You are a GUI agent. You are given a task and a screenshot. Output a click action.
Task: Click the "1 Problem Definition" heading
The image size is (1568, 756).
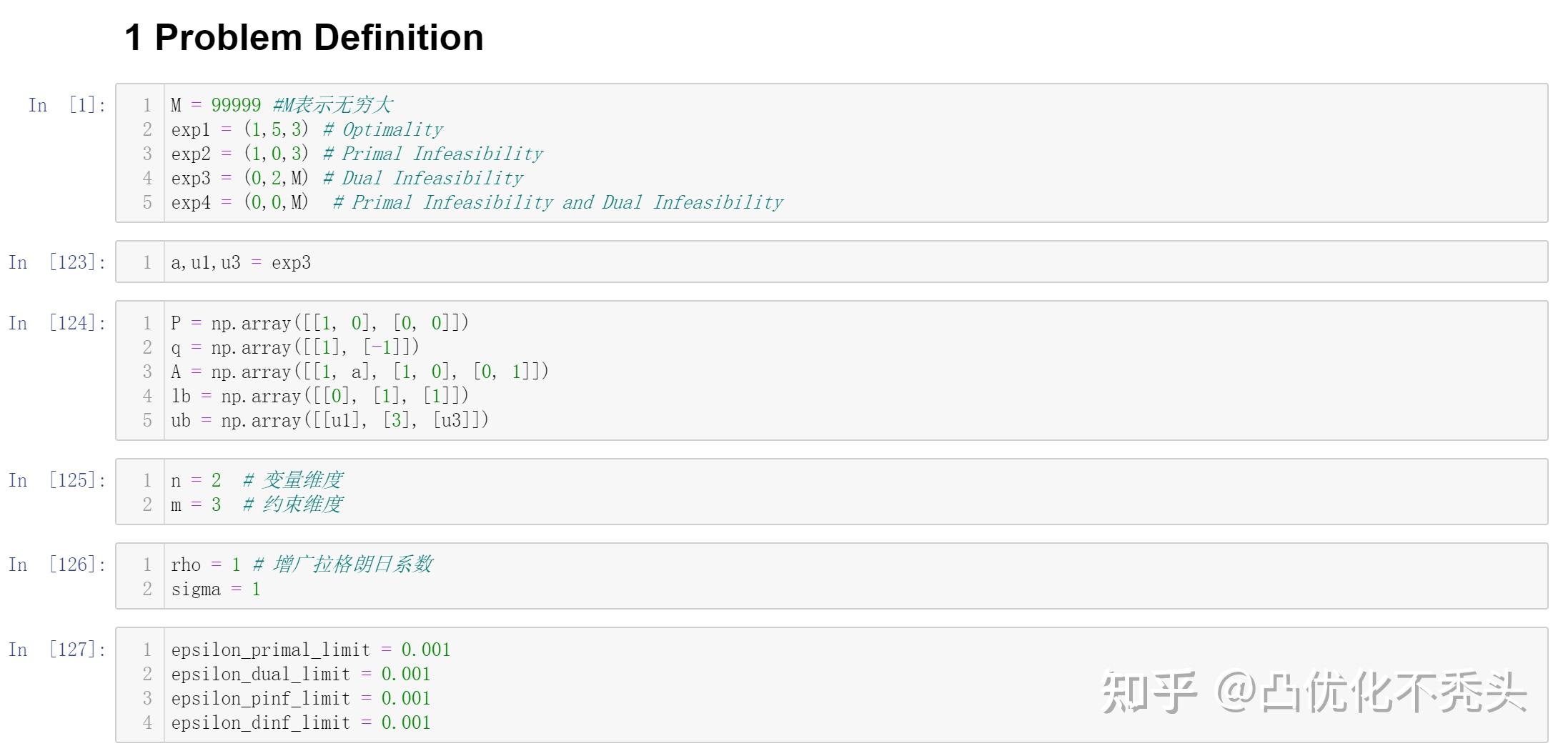(x=304, y=37)
